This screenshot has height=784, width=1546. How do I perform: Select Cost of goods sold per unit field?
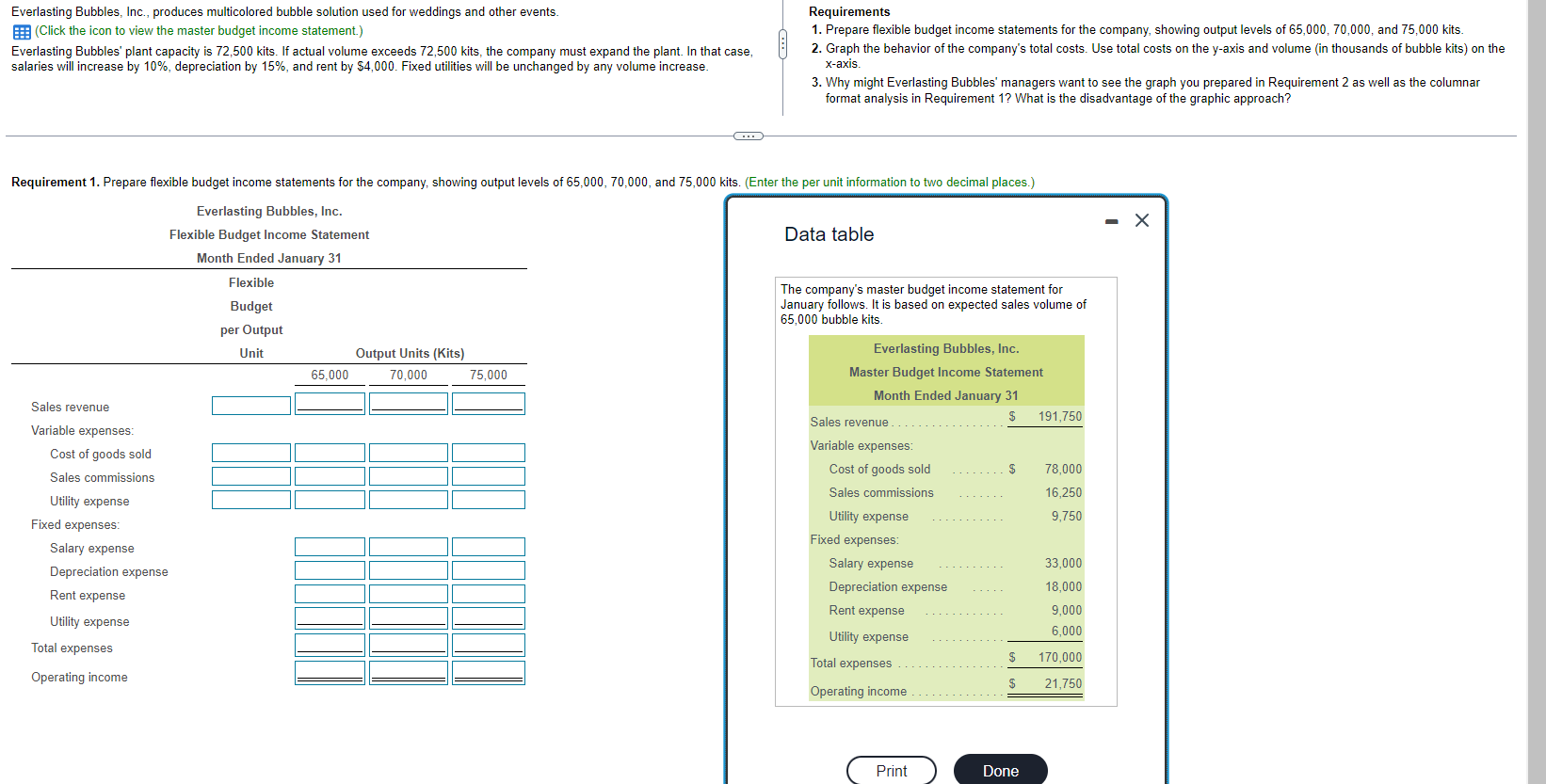point(251,453)
